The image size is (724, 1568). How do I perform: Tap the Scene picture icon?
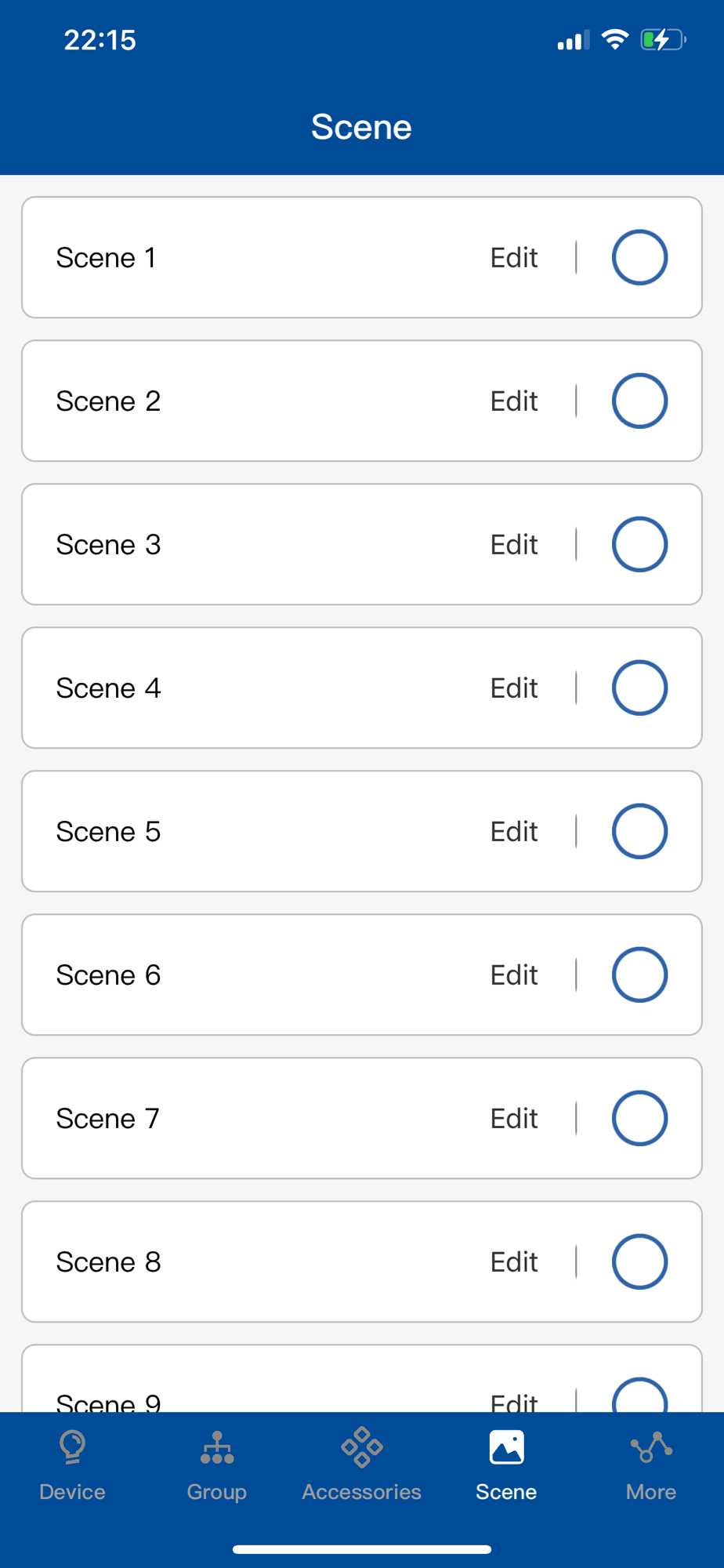pos(506,1447)
